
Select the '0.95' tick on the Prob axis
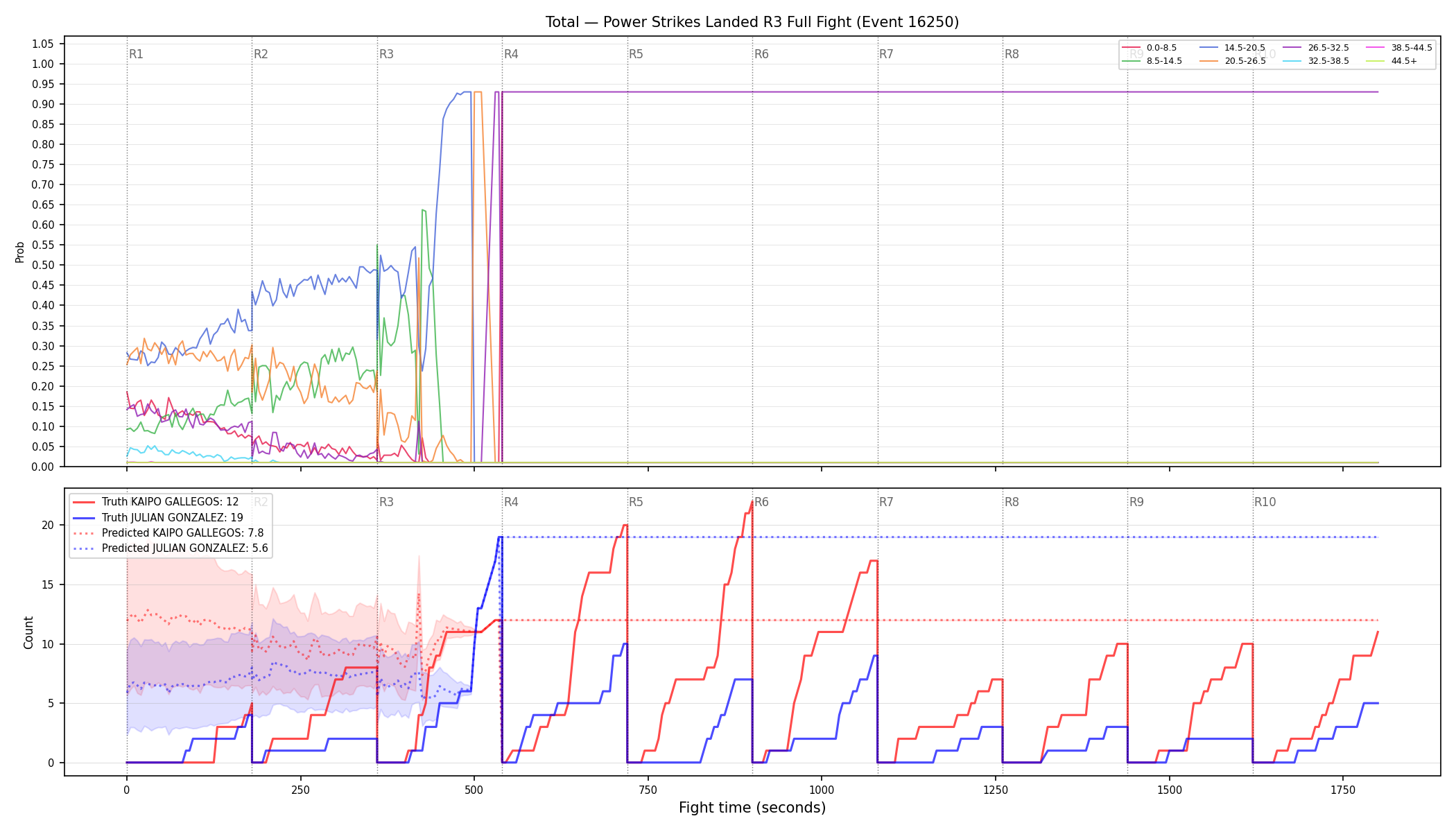(x=43, y=84)
